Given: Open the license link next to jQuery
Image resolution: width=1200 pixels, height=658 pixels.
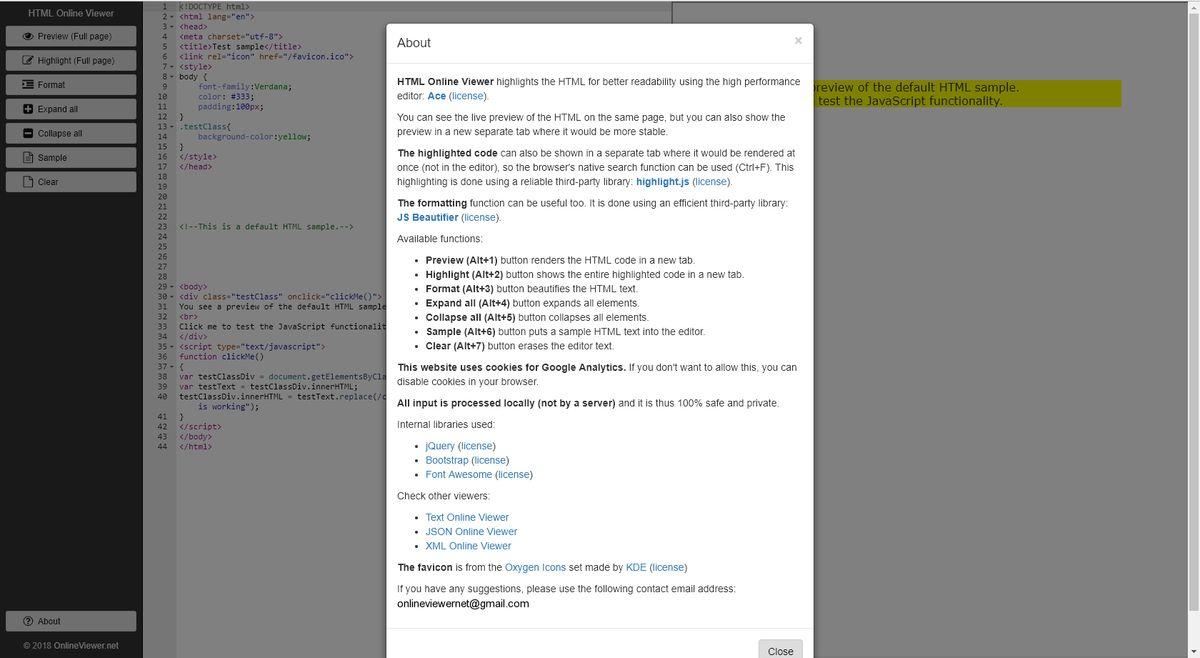Looking at the screenshot, I should [x=476, y=446].
